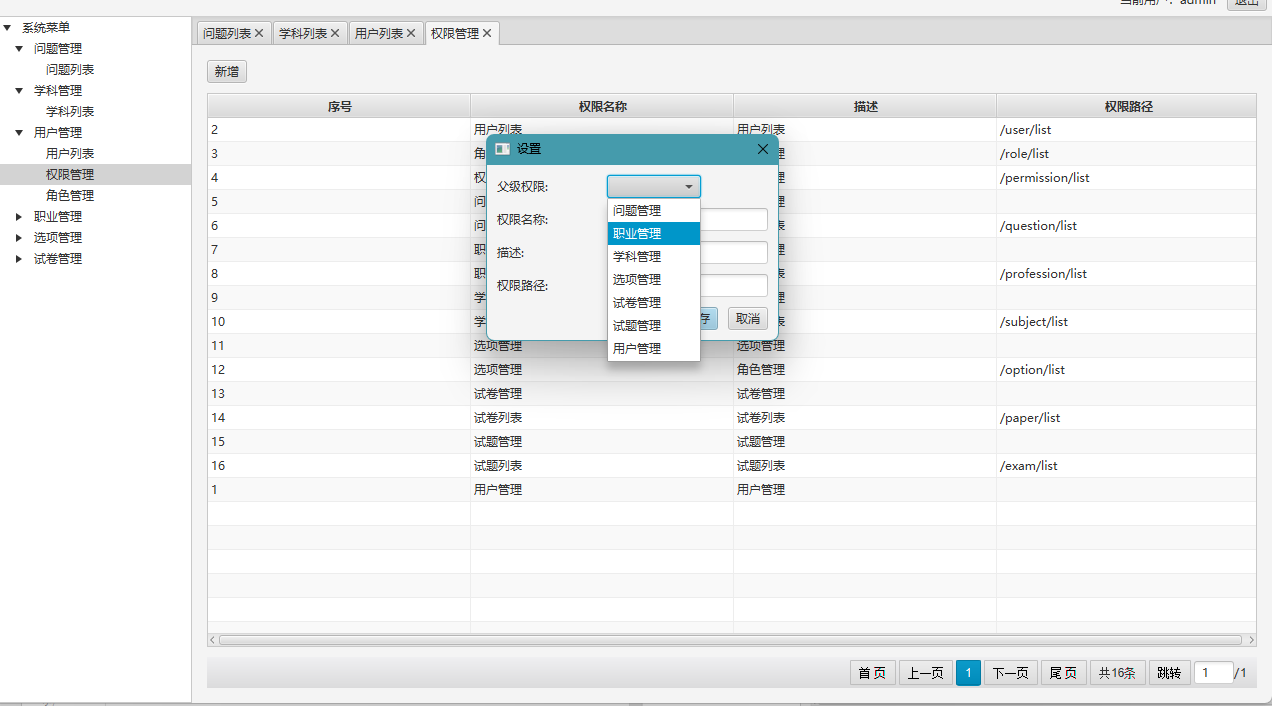The height and width of the screenshot is (706, 1272).
Task: Collapse the 用户管理 tree node
Action: coord(19,133)
